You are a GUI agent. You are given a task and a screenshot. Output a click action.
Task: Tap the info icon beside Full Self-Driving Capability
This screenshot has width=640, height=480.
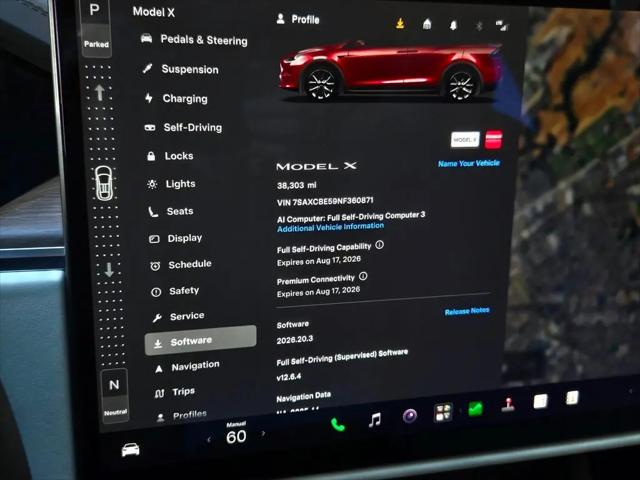379,245
